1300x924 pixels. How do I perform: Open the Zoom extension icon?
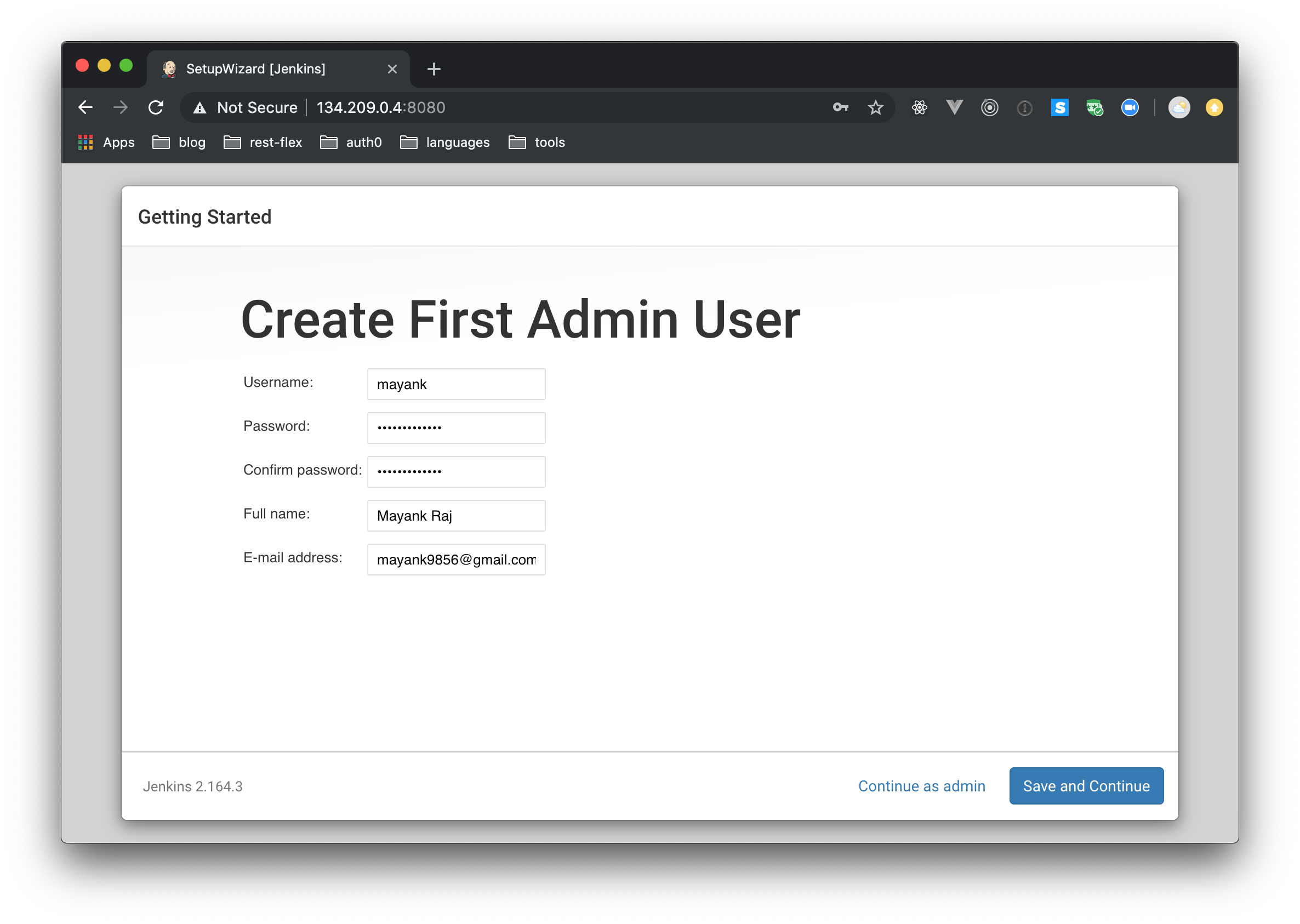1130,107
